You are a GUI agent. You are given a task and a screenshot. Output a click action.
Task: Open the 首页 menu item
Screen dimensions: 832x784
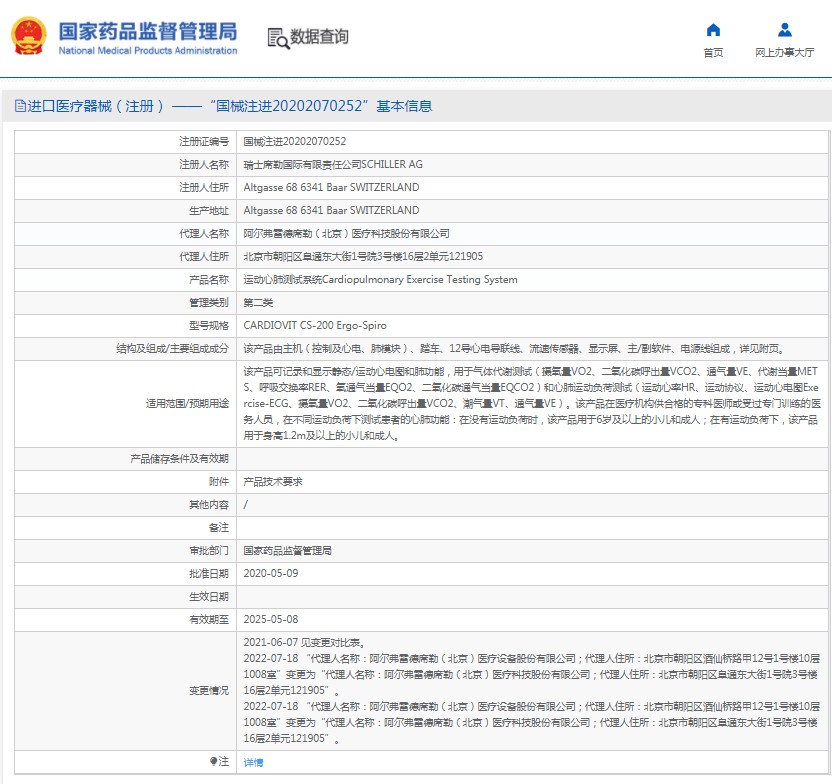click(713, 53)
